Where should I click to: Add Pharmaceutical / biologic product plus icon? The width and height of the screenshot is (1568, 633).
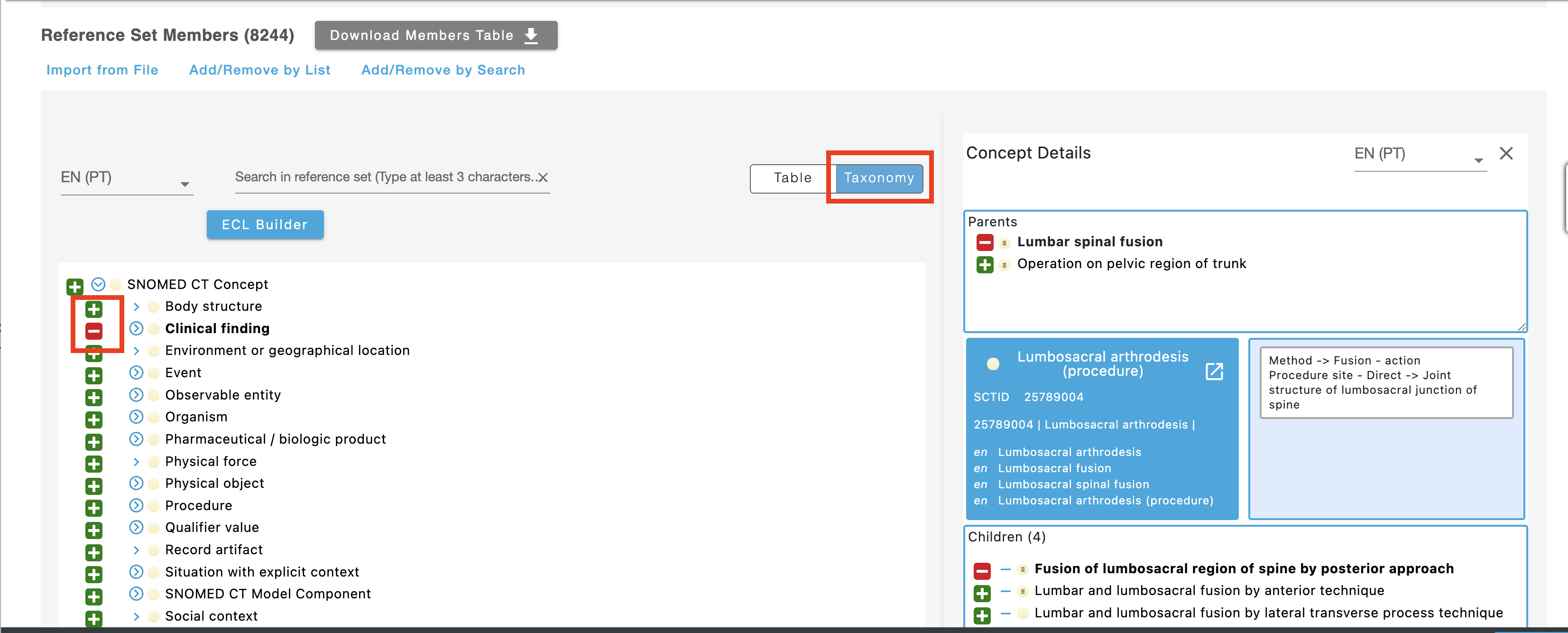pyautogui.click(x=94, y=442)
